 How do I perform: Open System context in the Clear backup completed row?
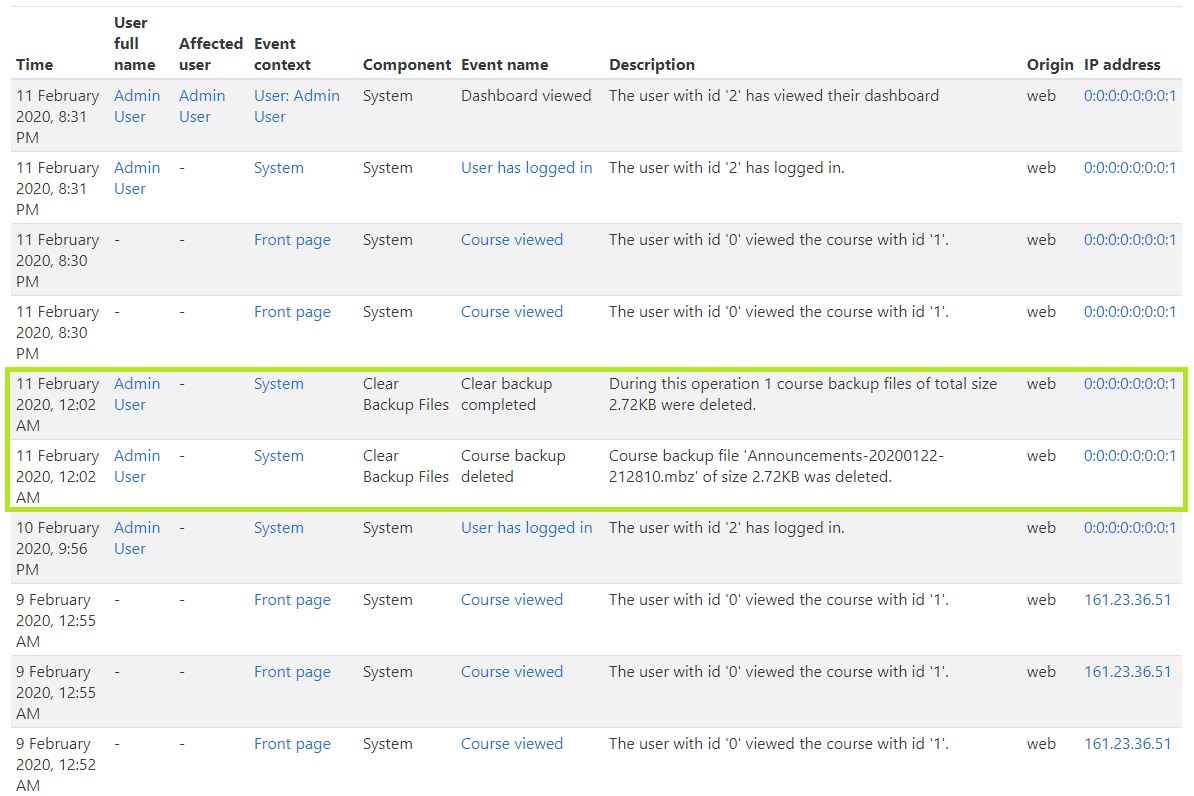[x=279, y=384]
